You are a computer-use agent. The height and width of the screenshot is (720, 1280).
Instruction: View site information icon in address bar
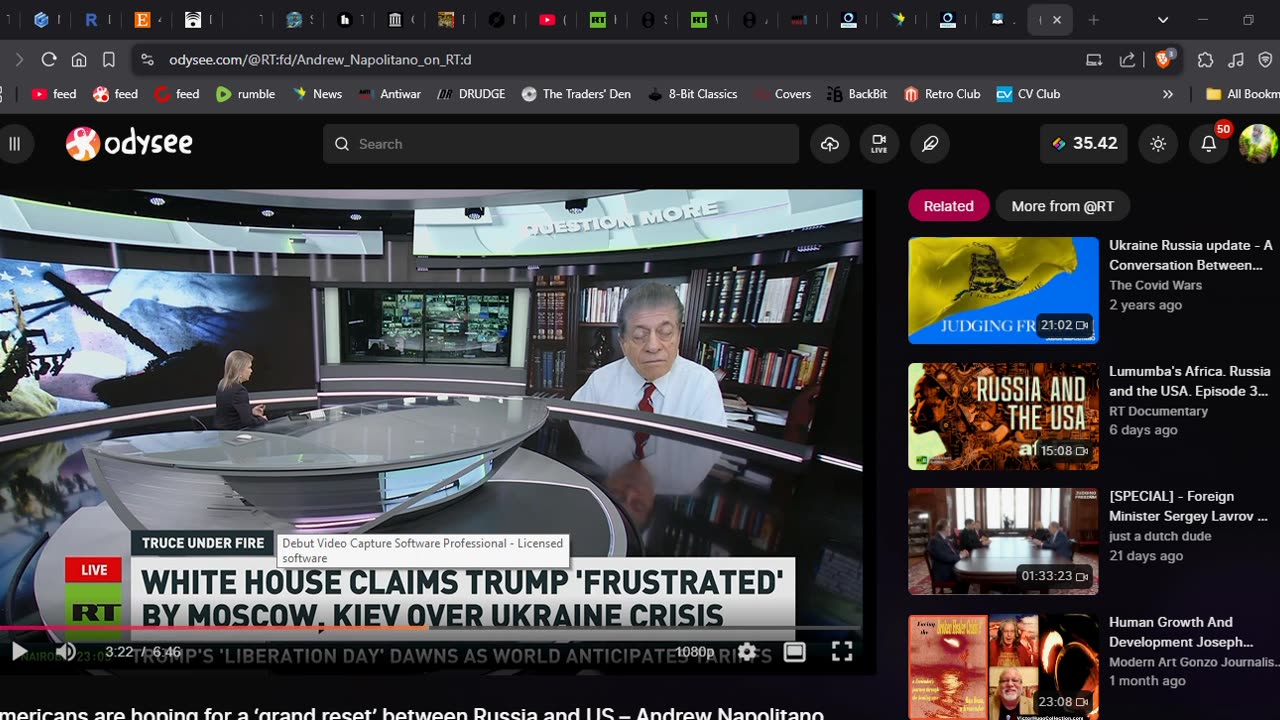[147, 60]
